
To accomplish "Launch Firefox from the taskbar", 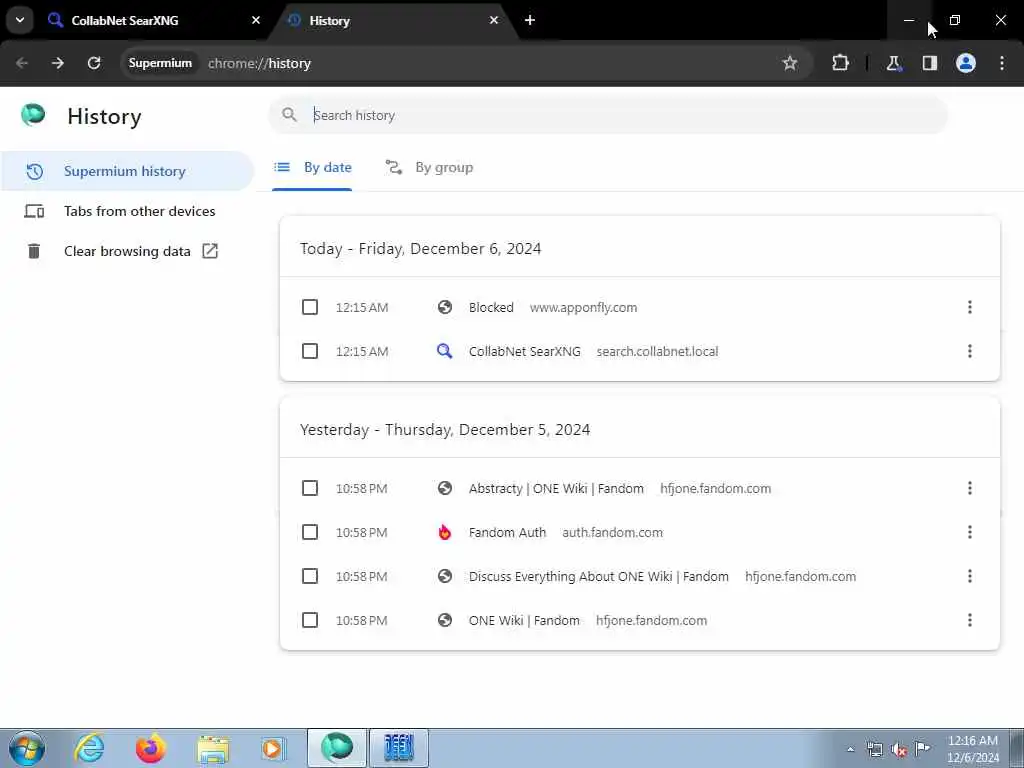I will click(151, 748).
